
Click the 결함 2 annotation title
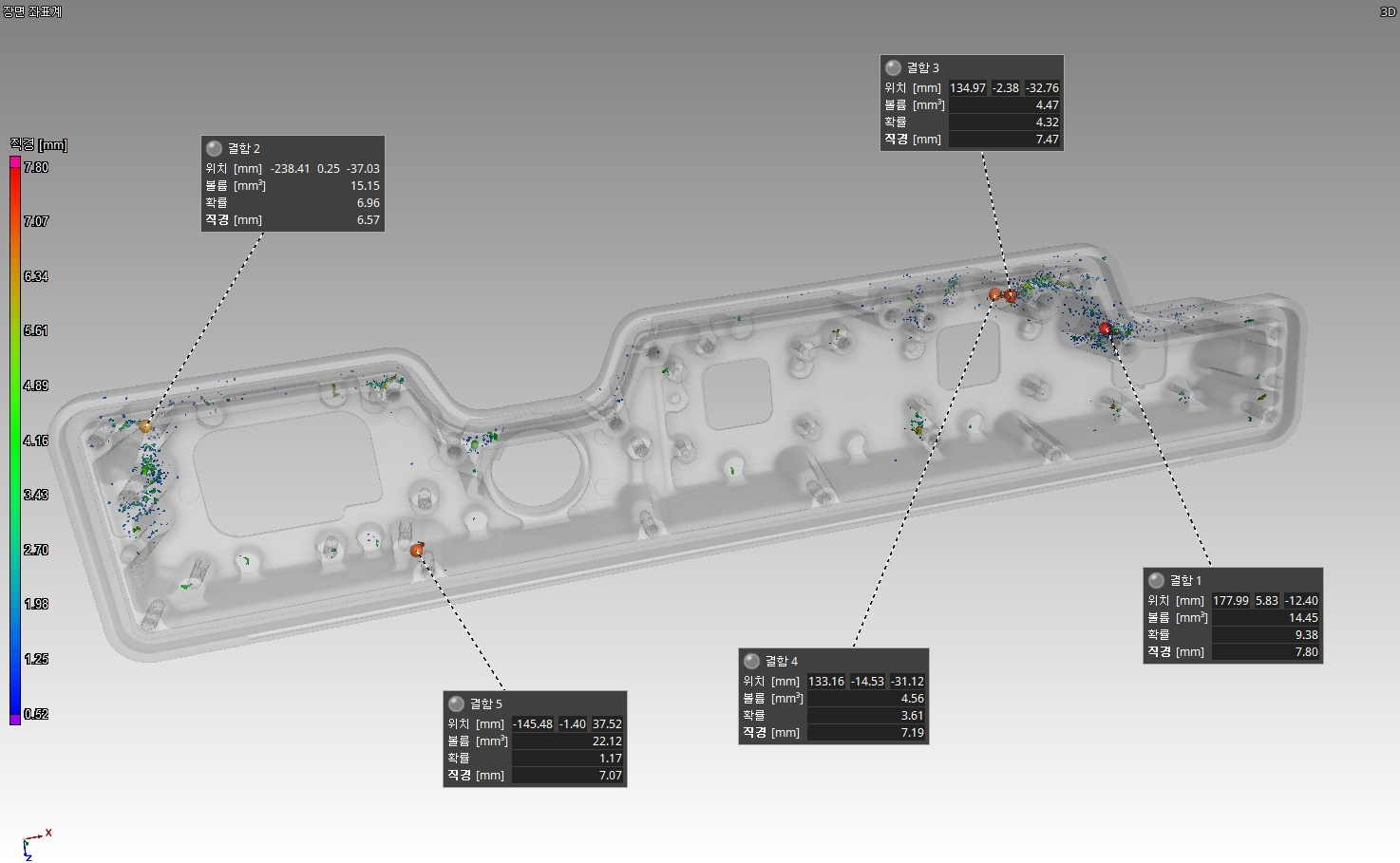pos(243,148)
